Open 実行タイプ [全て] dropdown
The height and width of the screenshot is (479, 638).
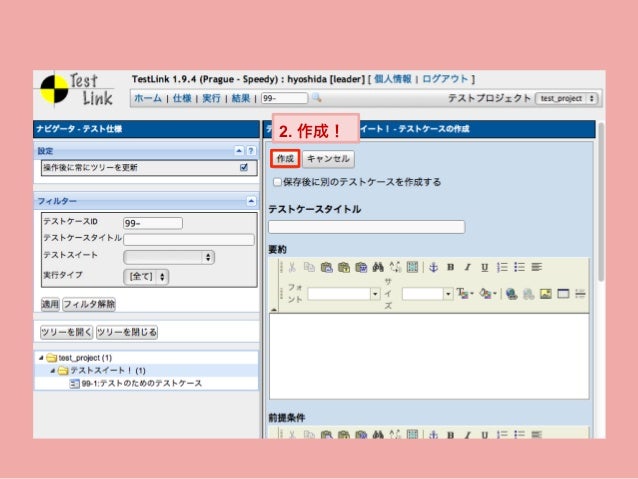[x=146, y=277]
